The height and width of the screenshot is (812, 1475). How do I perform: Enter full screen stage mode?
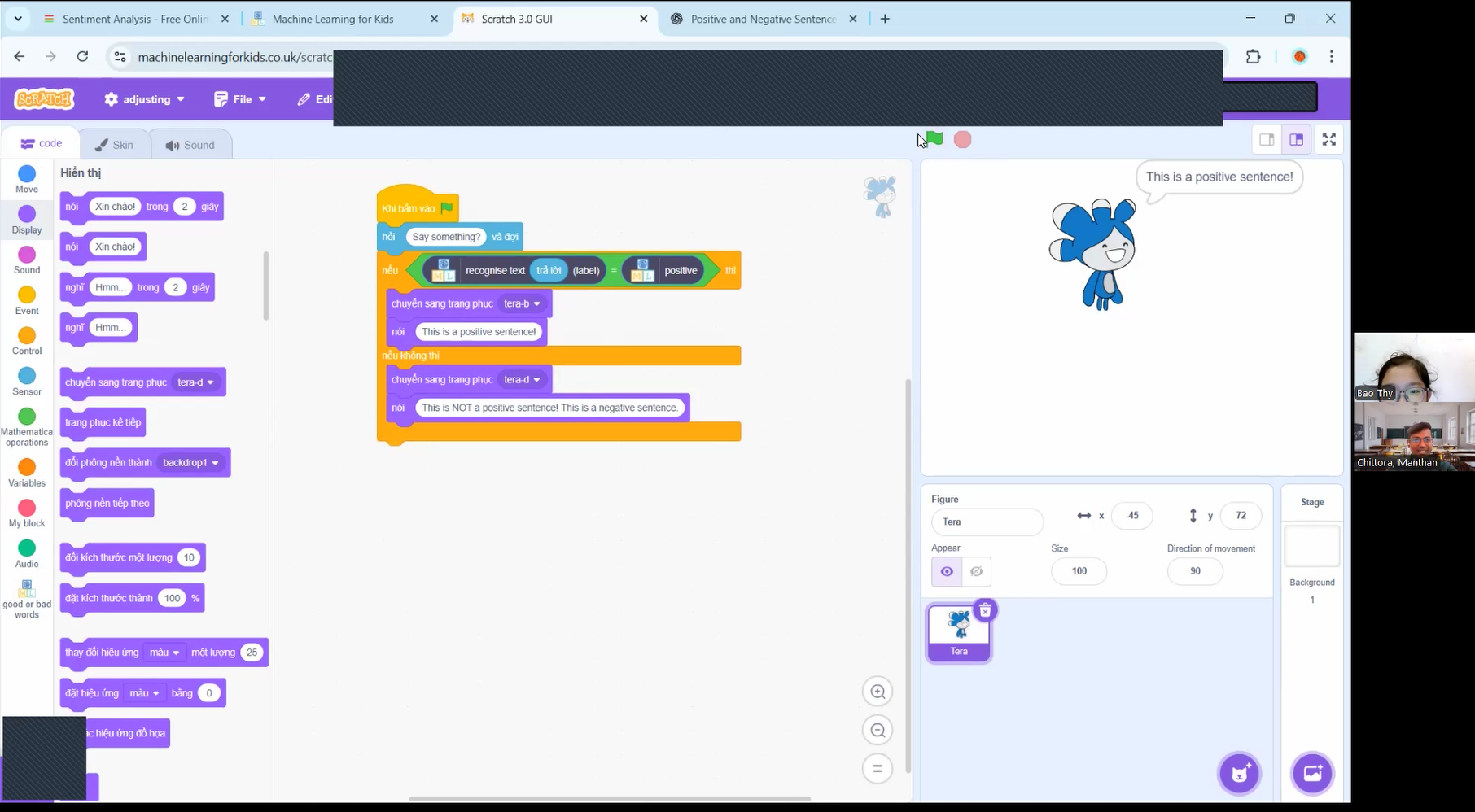[x=1328, y=140]
